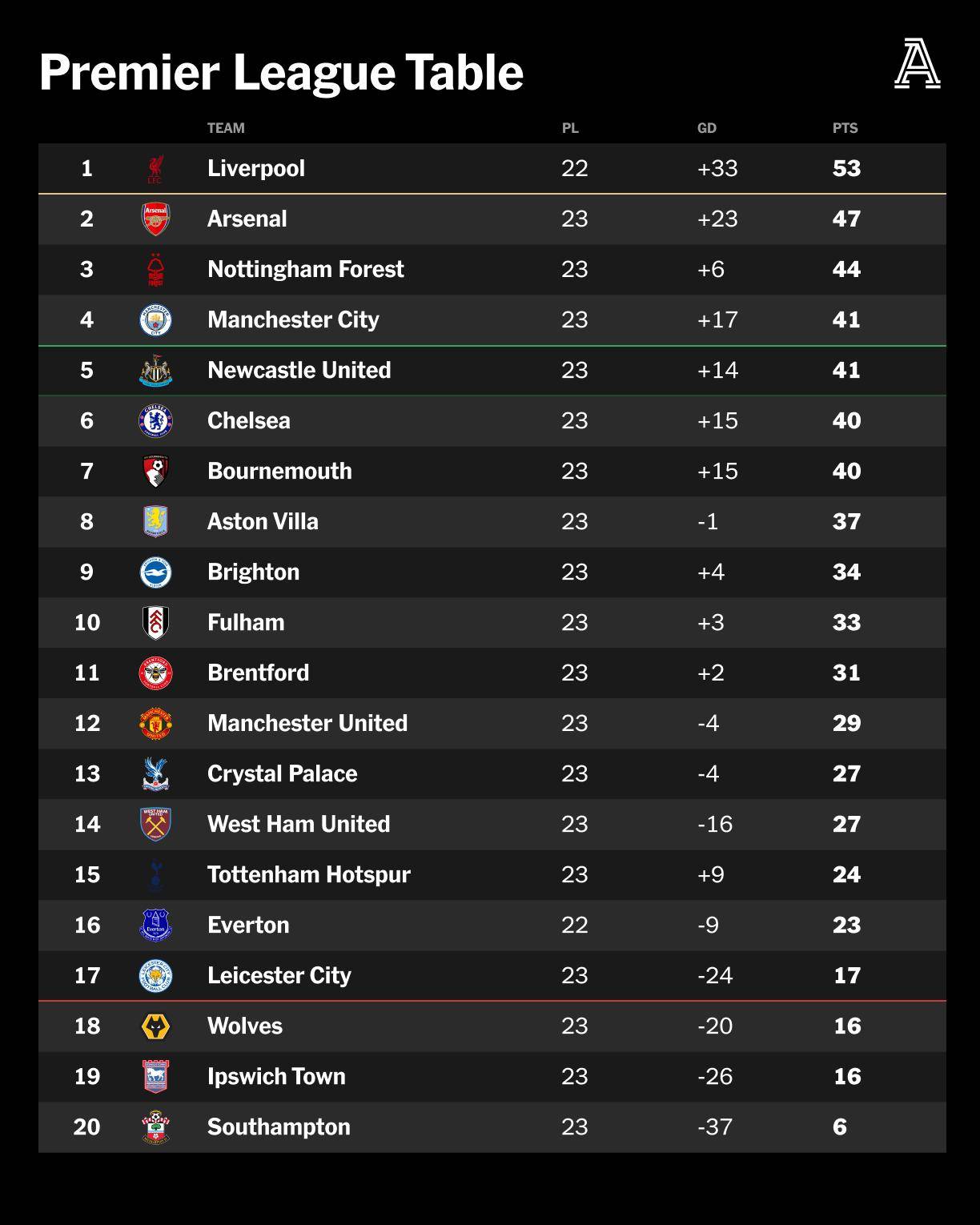Screen dimensions: 980x1225
Task: Select the Newcastle United crest
Action: click(x=155, y=371)
